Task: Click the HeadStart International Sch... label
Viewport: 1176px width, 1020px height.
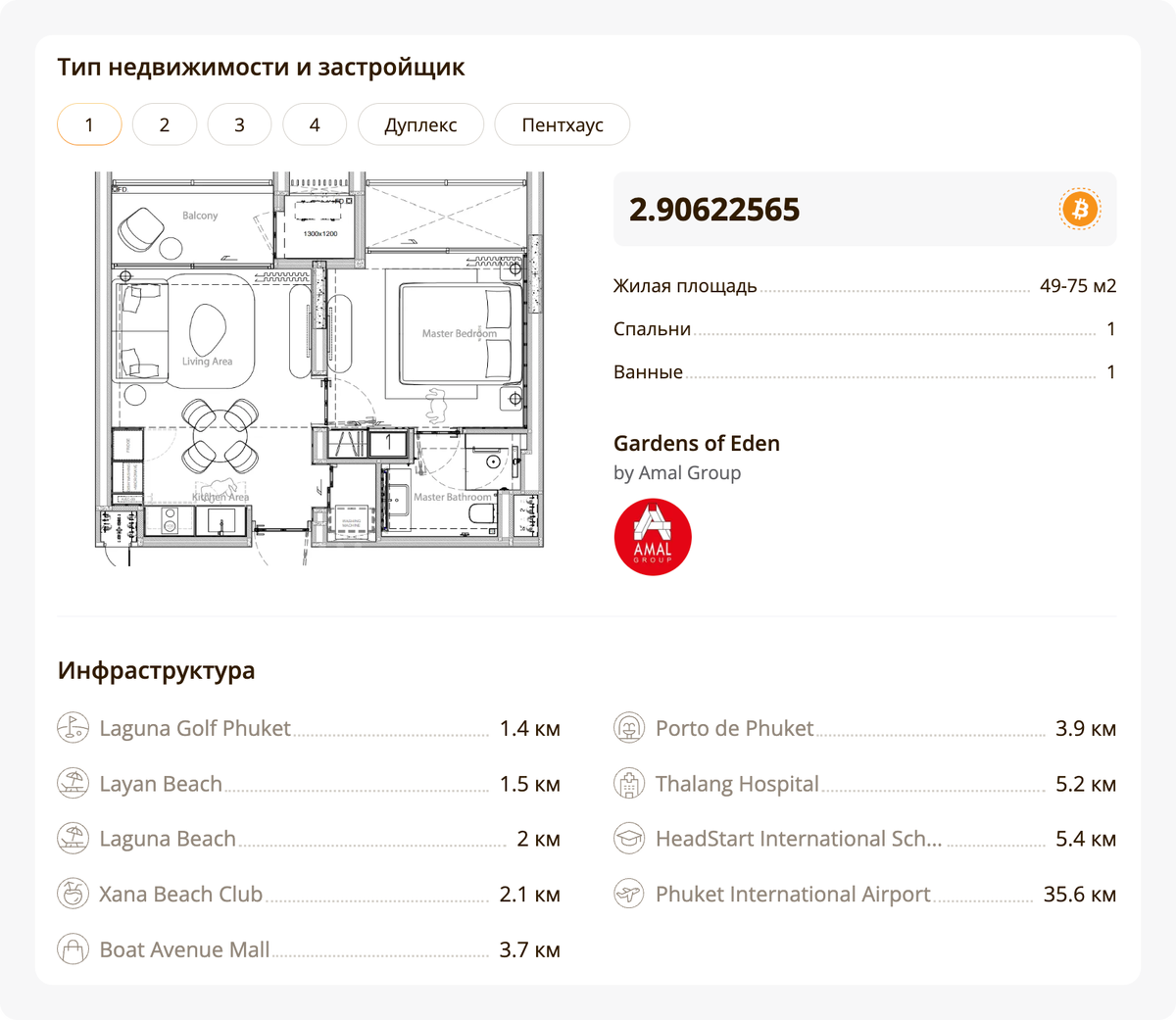Action: [x=799, y=839]
